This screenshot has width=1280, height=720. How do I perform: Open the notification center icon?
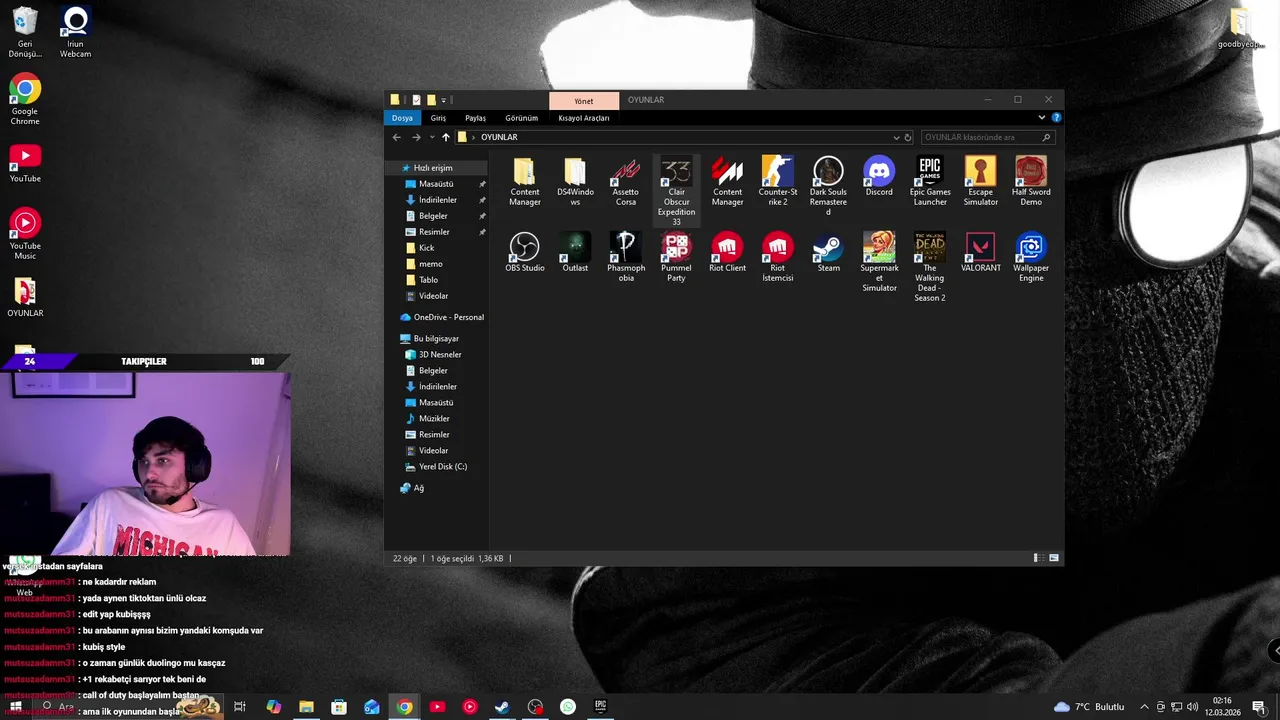(x=1259, y=707)
